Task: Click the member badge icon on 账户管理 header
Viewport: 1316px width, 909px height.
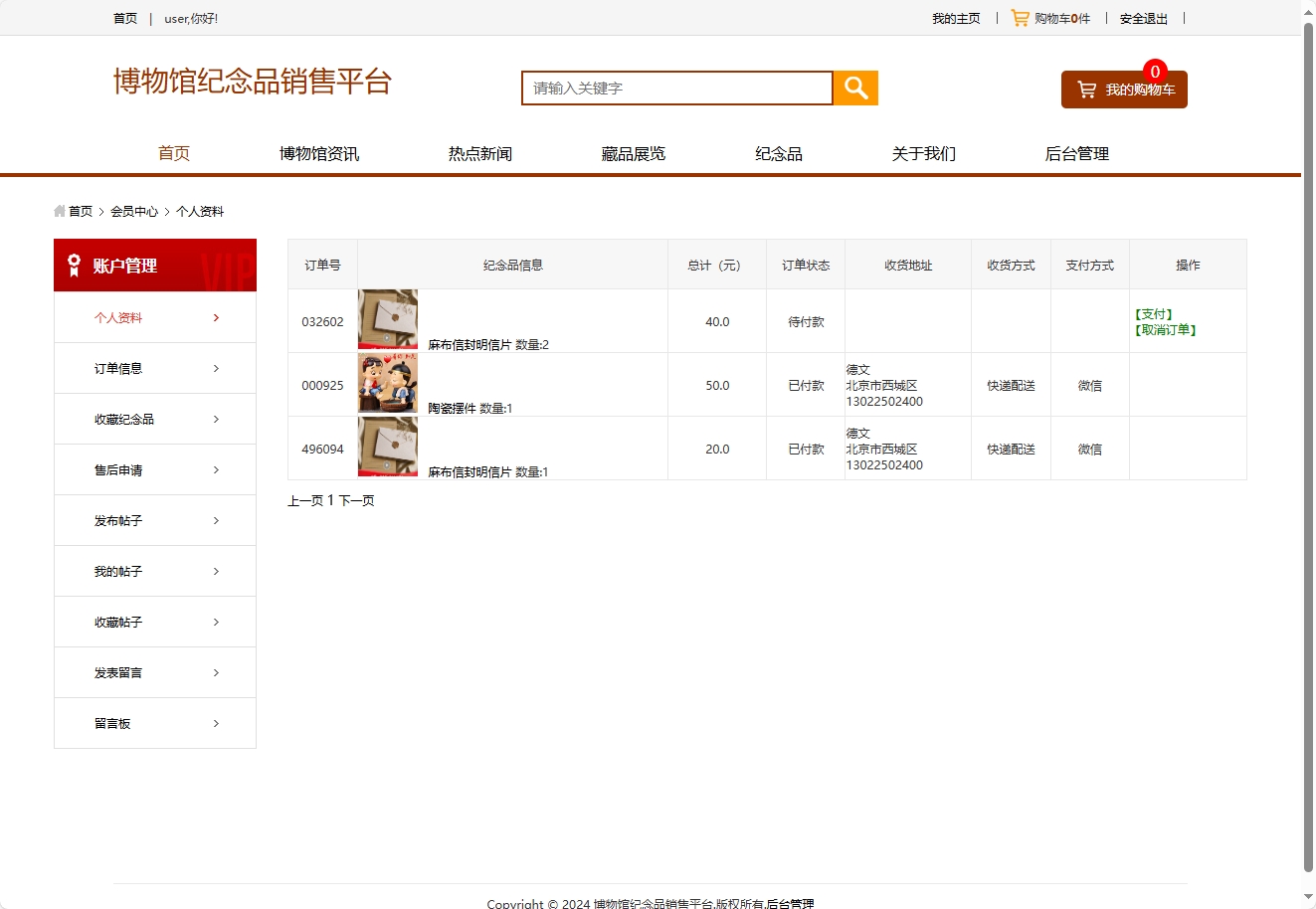Action: [x=72, y=265]
